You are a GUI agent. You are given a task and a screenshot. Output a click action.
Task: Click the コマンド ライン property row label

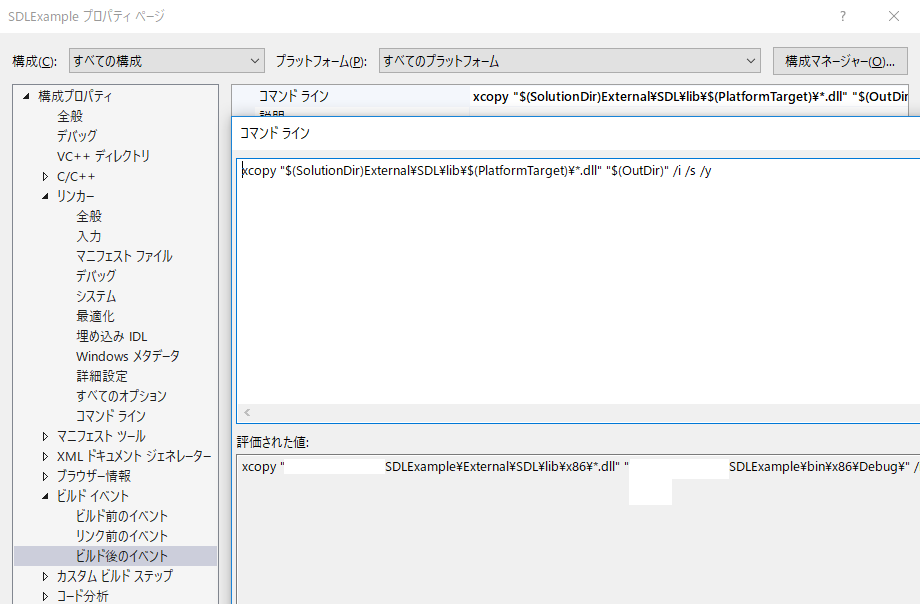click(294, 96)
